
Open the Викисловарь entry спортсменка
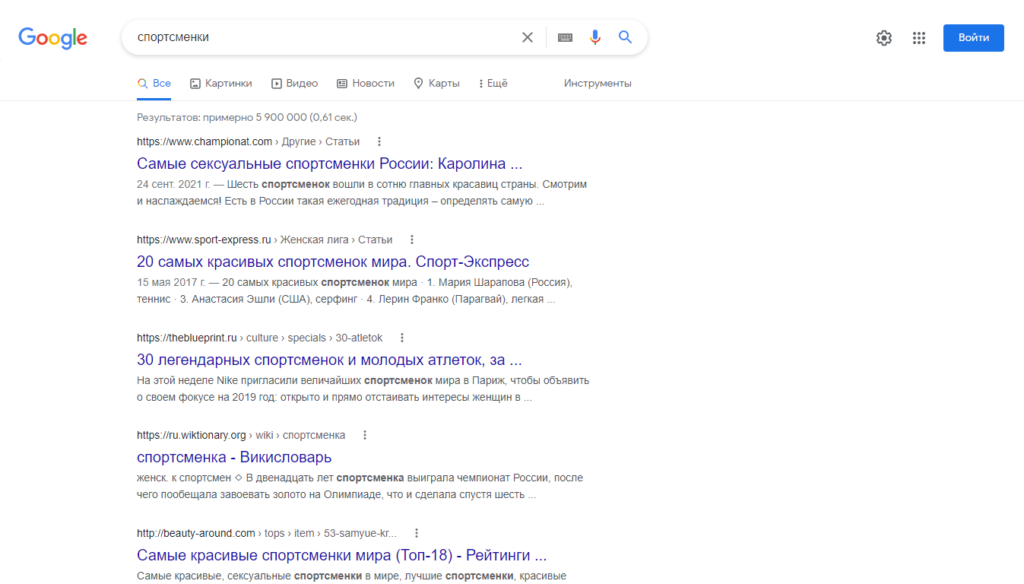point(234,457)
